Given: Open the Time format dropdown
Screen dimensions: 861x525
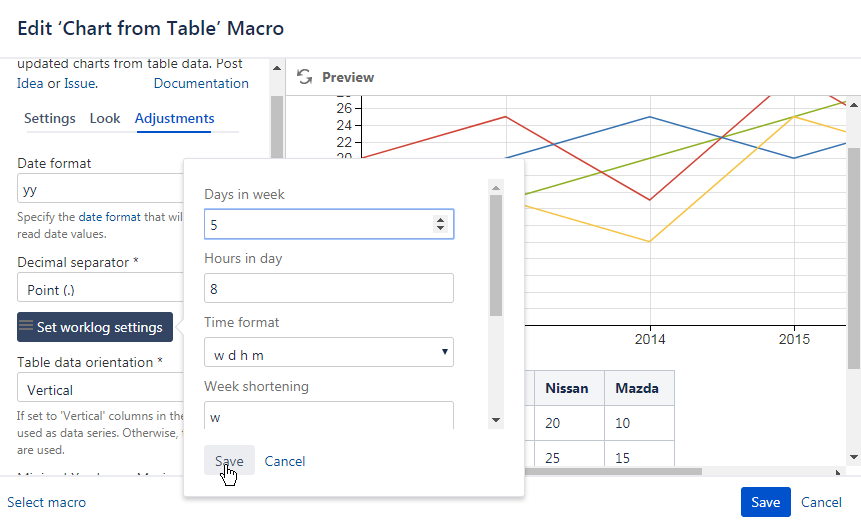Looking at the screenshot, I should coord(328,353).
